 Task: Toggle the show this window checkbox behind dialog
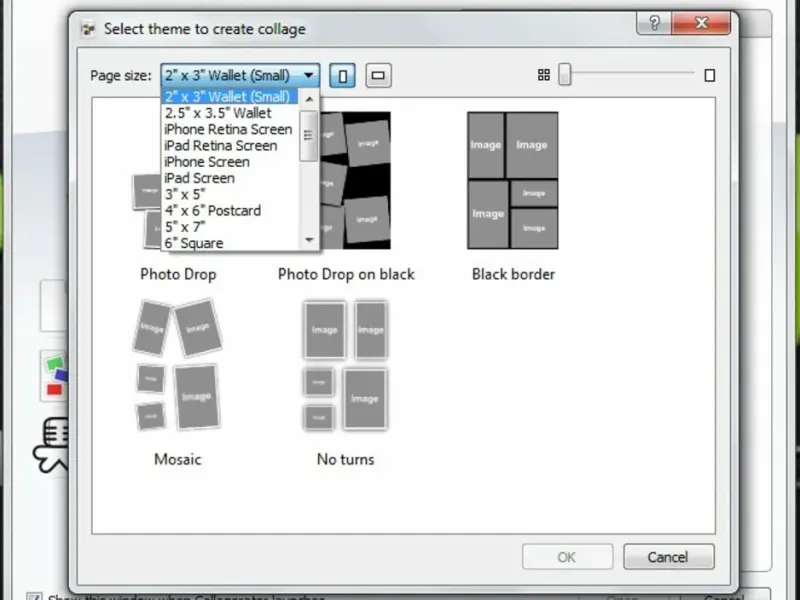(x=34, y=596)
